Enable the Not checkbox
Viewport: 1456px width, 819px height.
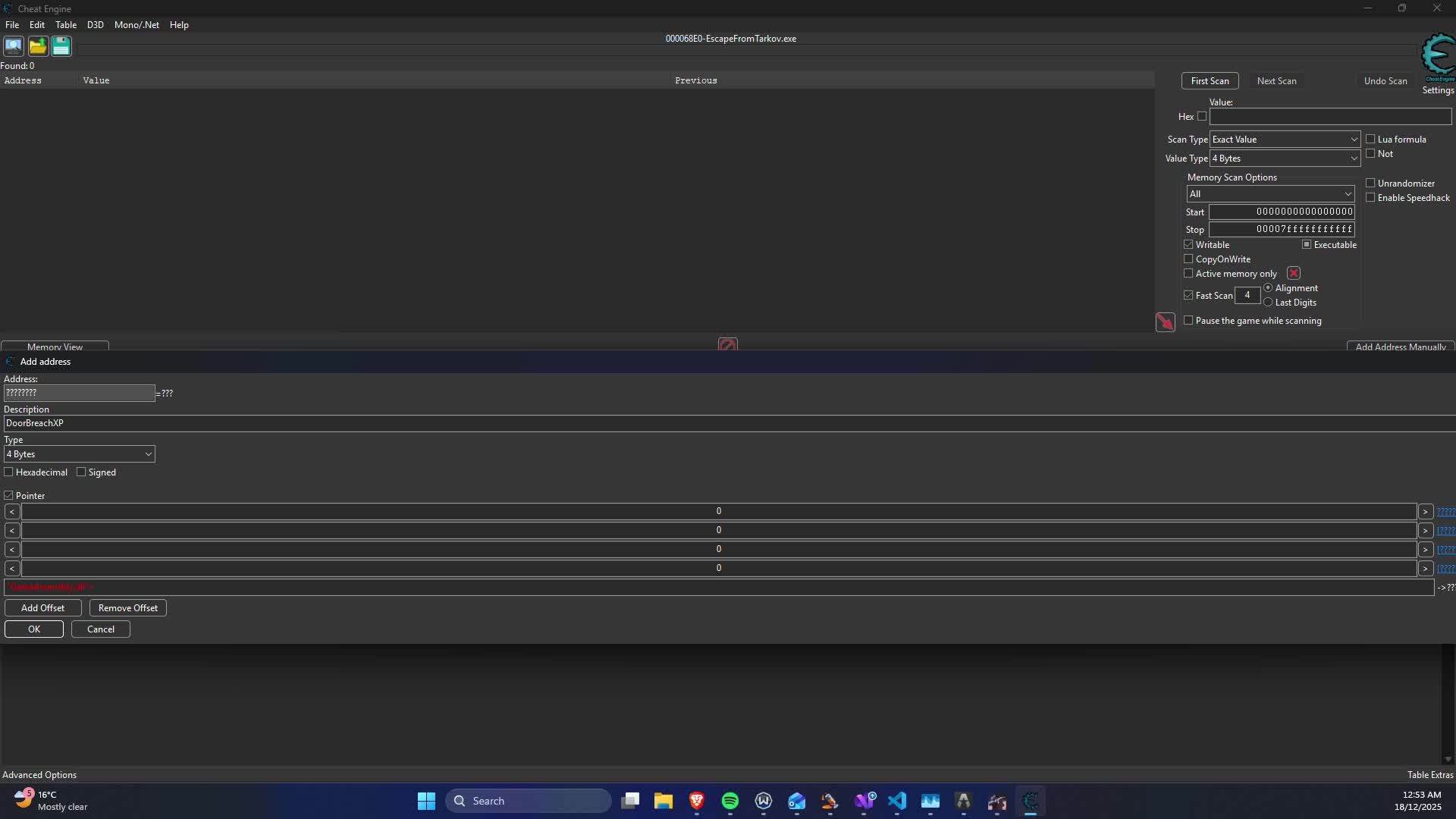click(x=1370, y=154)
